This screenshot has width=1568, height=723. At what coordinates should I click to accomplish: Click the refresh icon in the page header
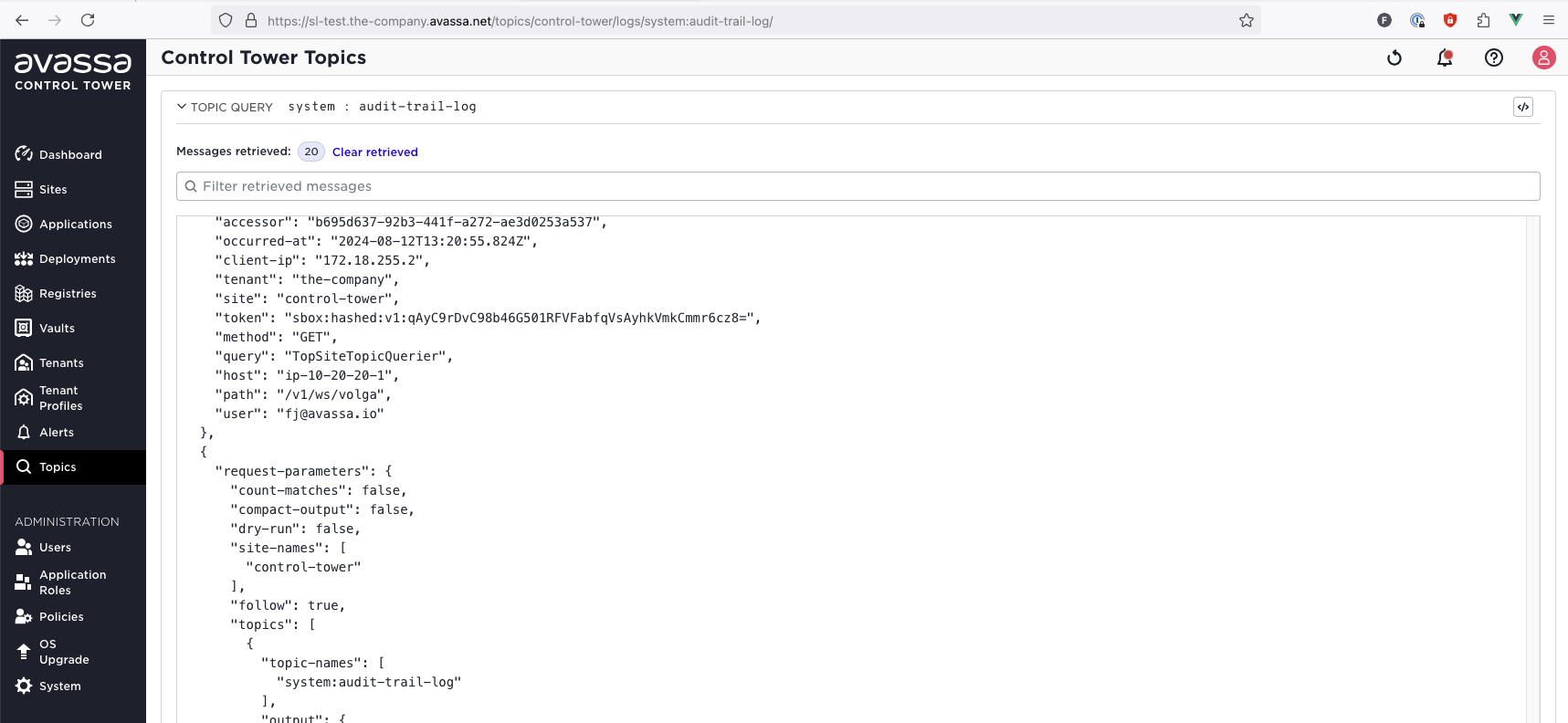click(1394, 58)
